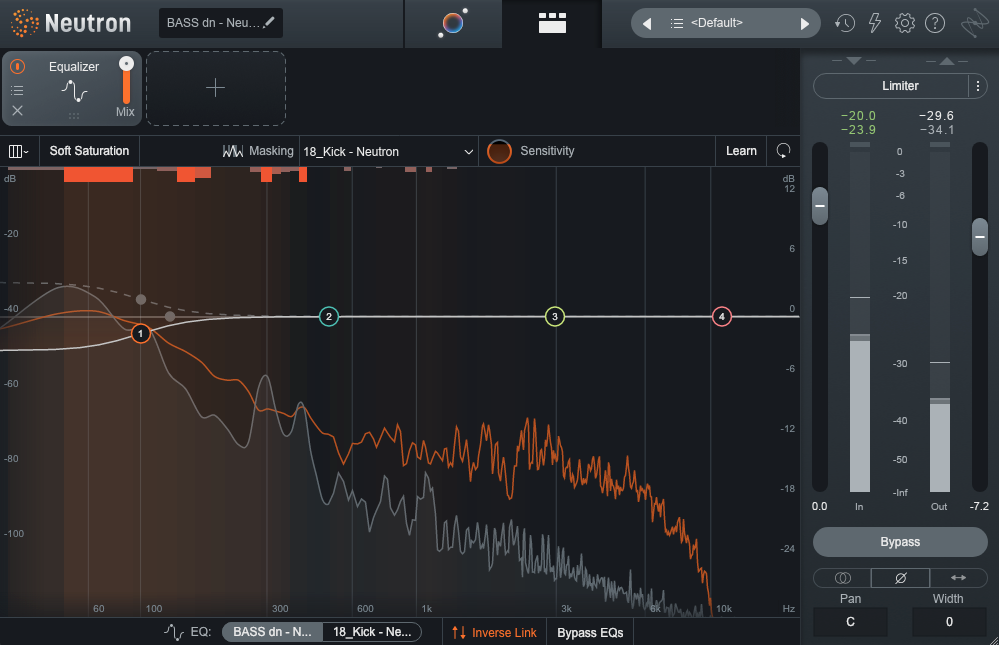Remove the Equalizer module with X
999x645 pixels.
point(17,111)
